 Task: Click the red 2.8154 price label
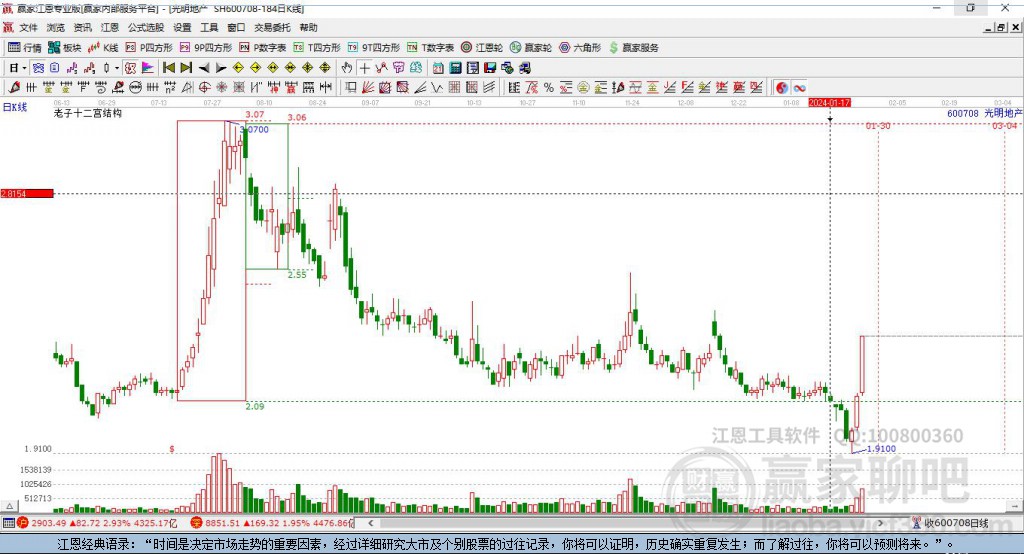(27, 193)
